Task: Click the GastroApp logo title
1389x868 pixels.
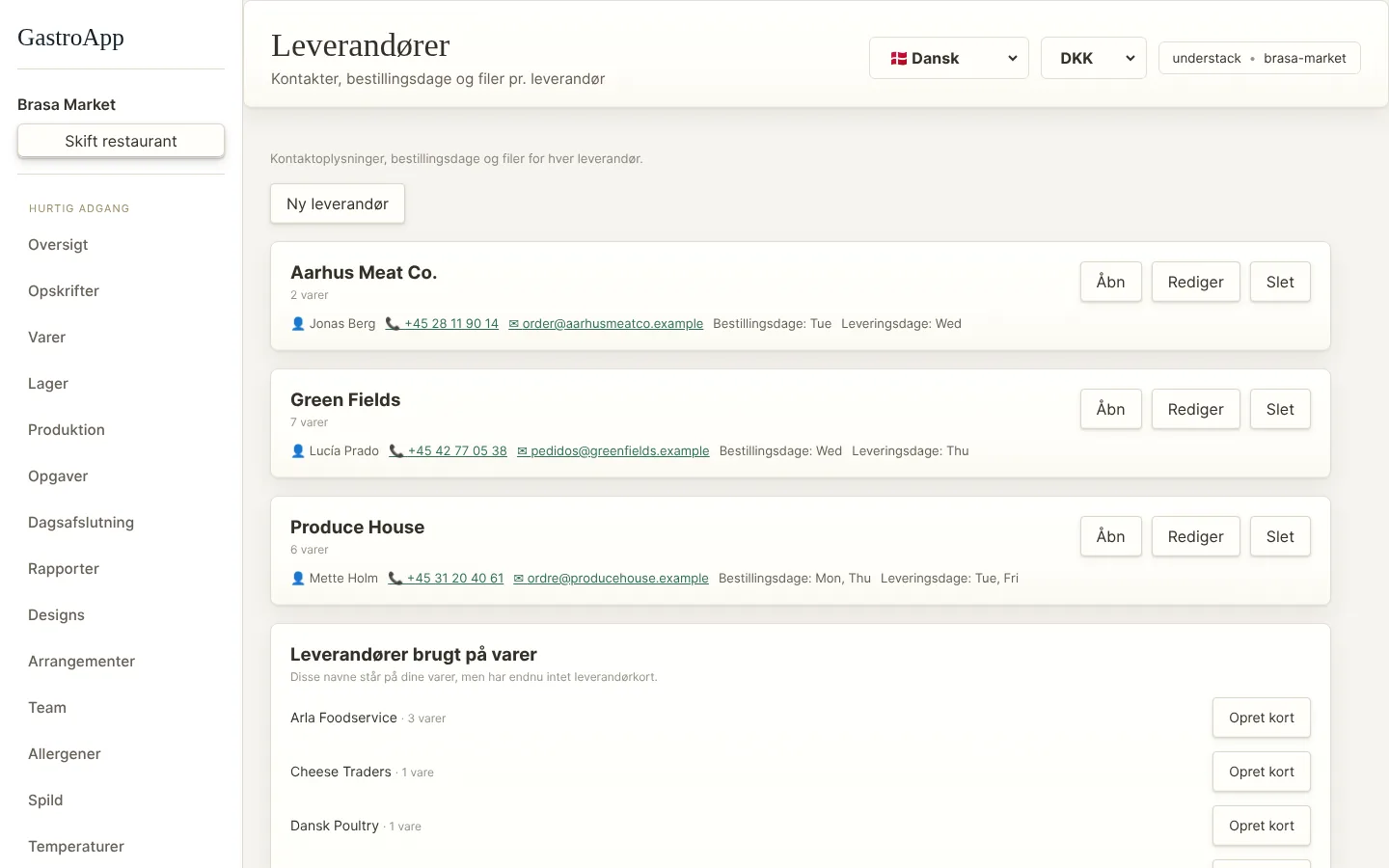Action: point(70,38)
